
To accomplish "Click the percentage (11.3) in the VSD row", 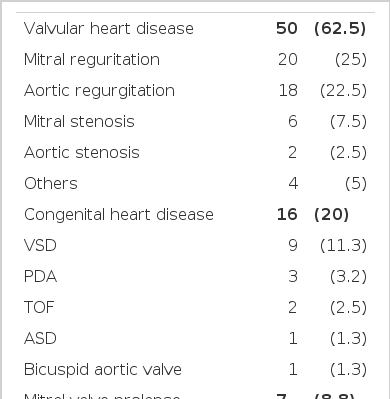I will [x=343, y=245].
